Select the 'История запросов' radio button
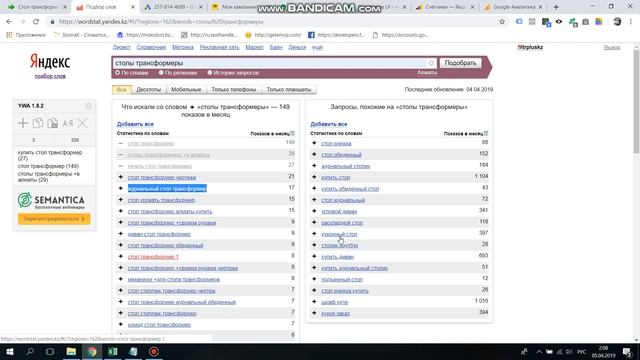The height and width of the screenshot is (360, 640). click(210, 73)
